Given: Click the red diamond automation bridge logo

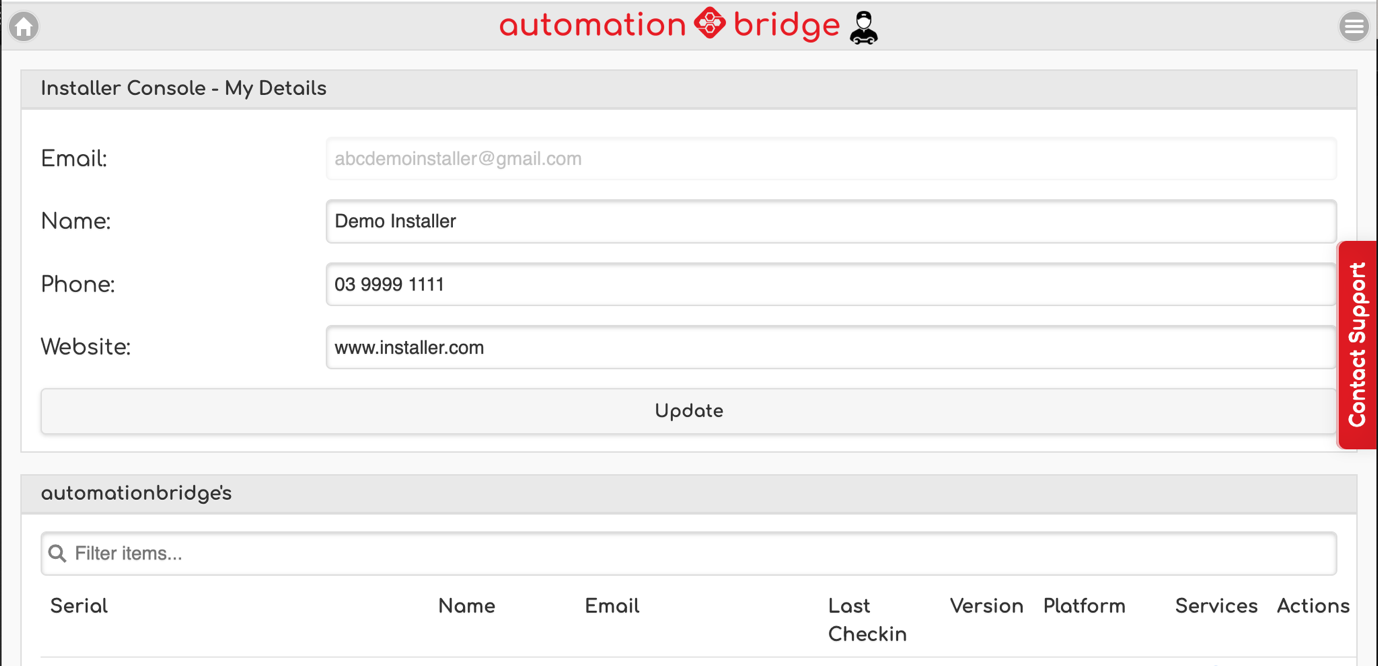Looking at the screenshot, I should tap(709, 24).
